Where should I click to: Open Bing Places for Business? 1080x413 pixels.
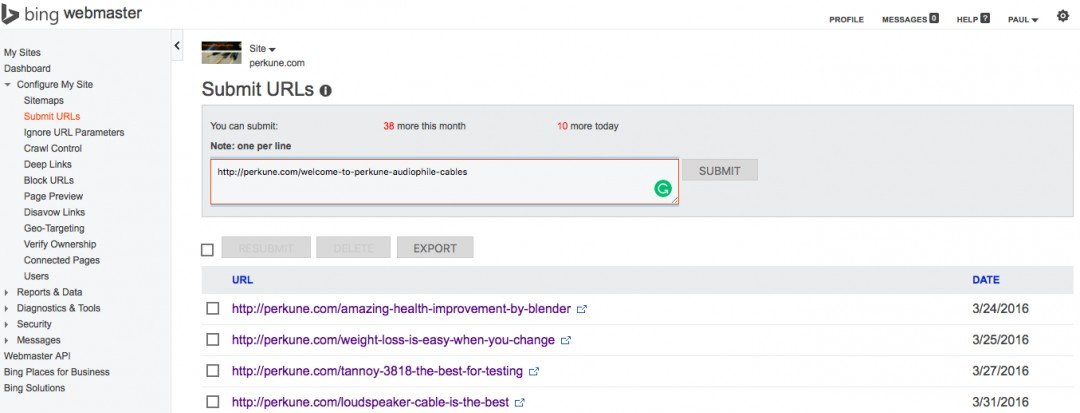[56, 372]
